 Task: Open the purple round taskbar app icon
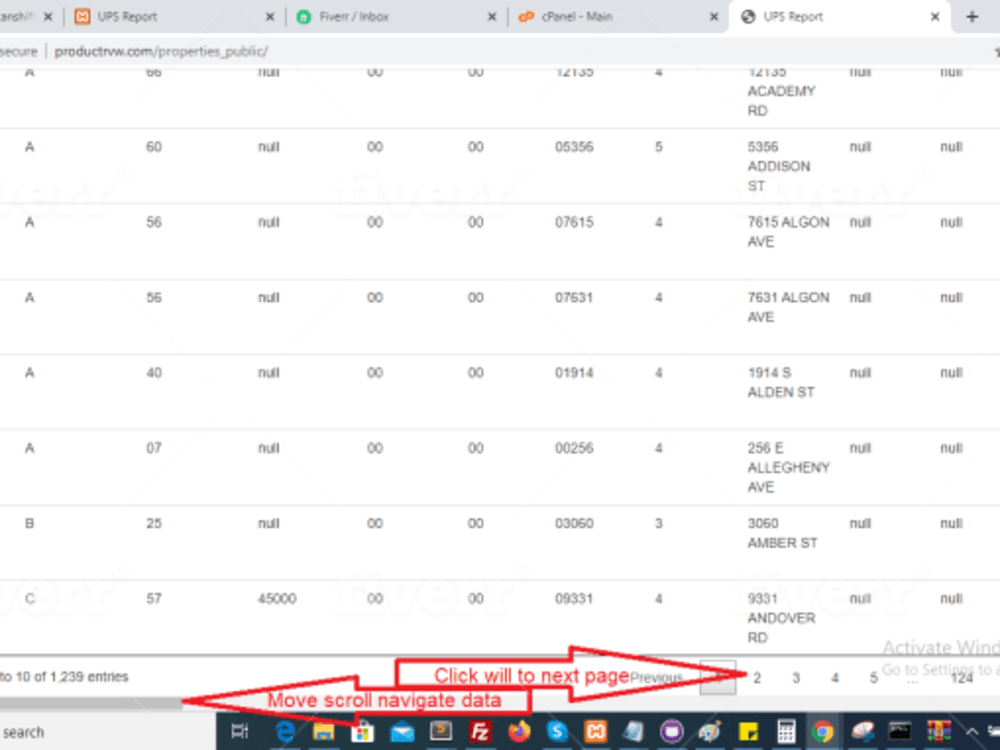click(x=672, y=732)
